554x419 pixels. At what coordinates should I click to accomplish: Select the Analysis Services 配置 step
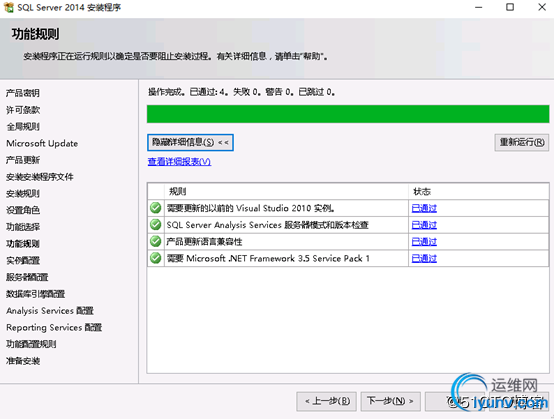tap(50, 311)
